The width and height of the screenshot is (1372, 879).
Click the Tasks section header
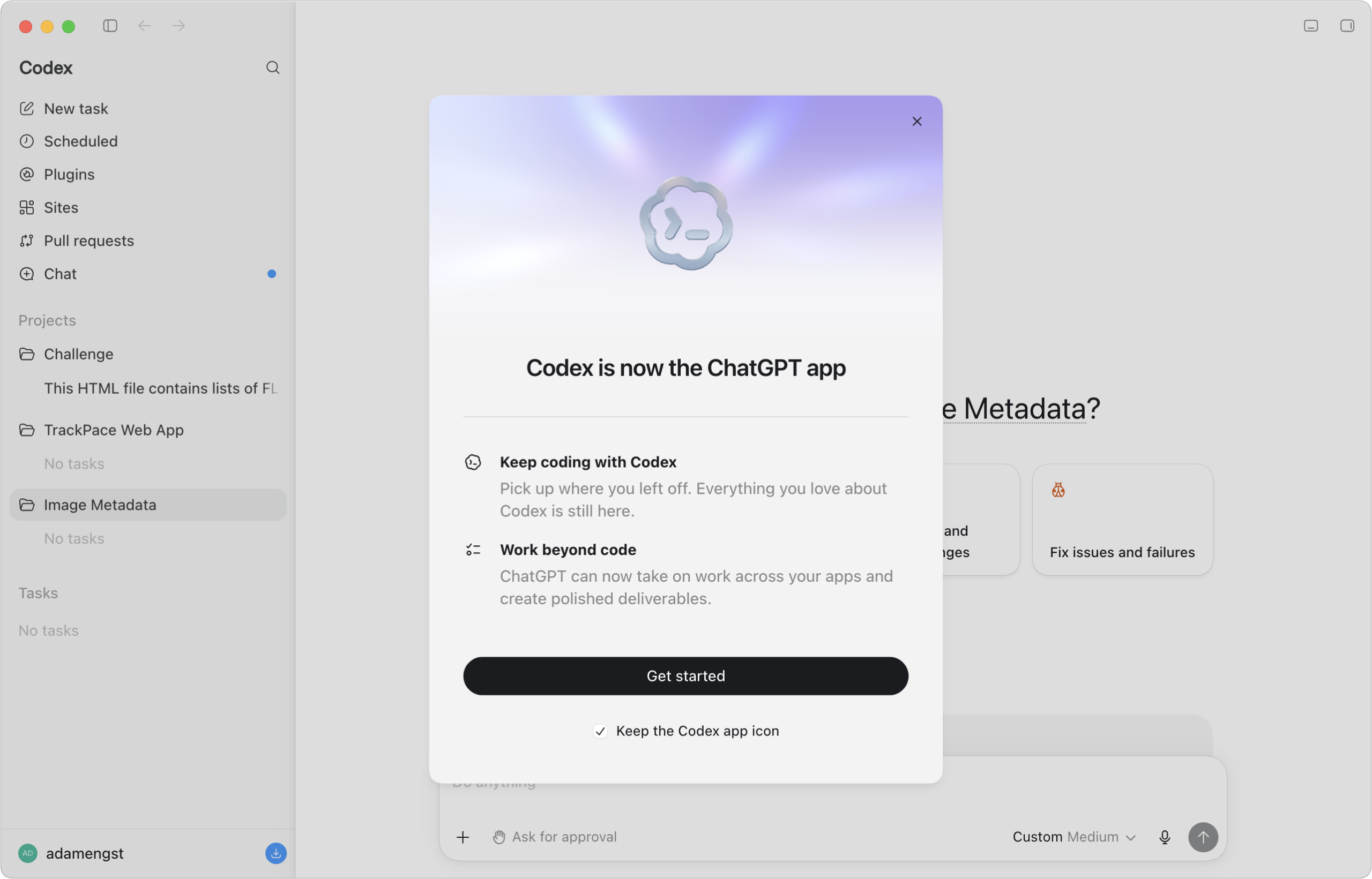[38, 593]
